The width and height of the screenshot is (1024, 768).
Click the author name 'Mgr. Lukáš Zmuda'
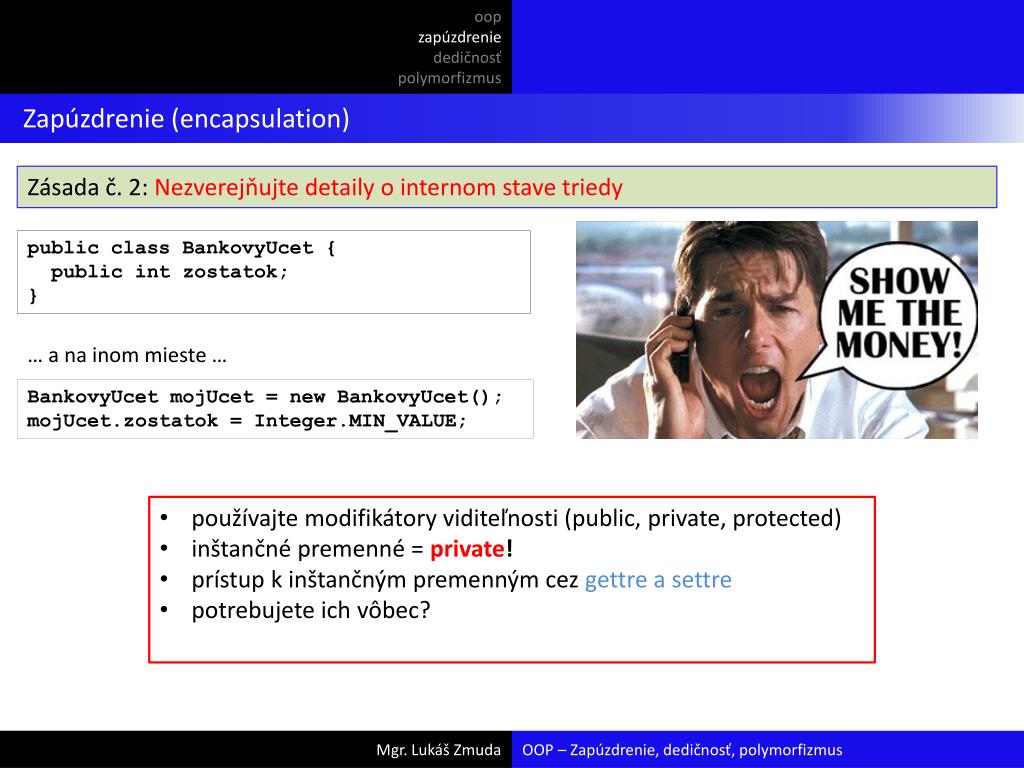(x=438, y=750)
